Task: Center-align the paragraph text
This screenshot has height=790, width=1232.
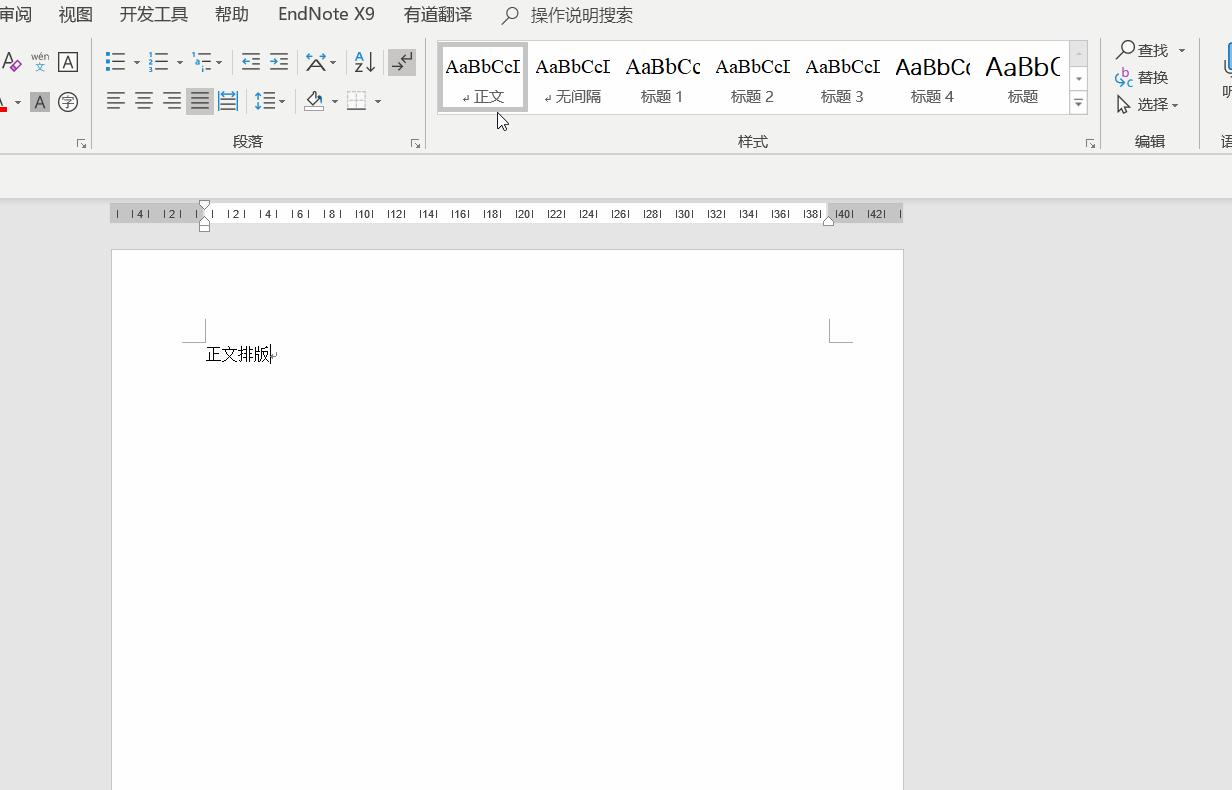Action: tap(144, 101)
